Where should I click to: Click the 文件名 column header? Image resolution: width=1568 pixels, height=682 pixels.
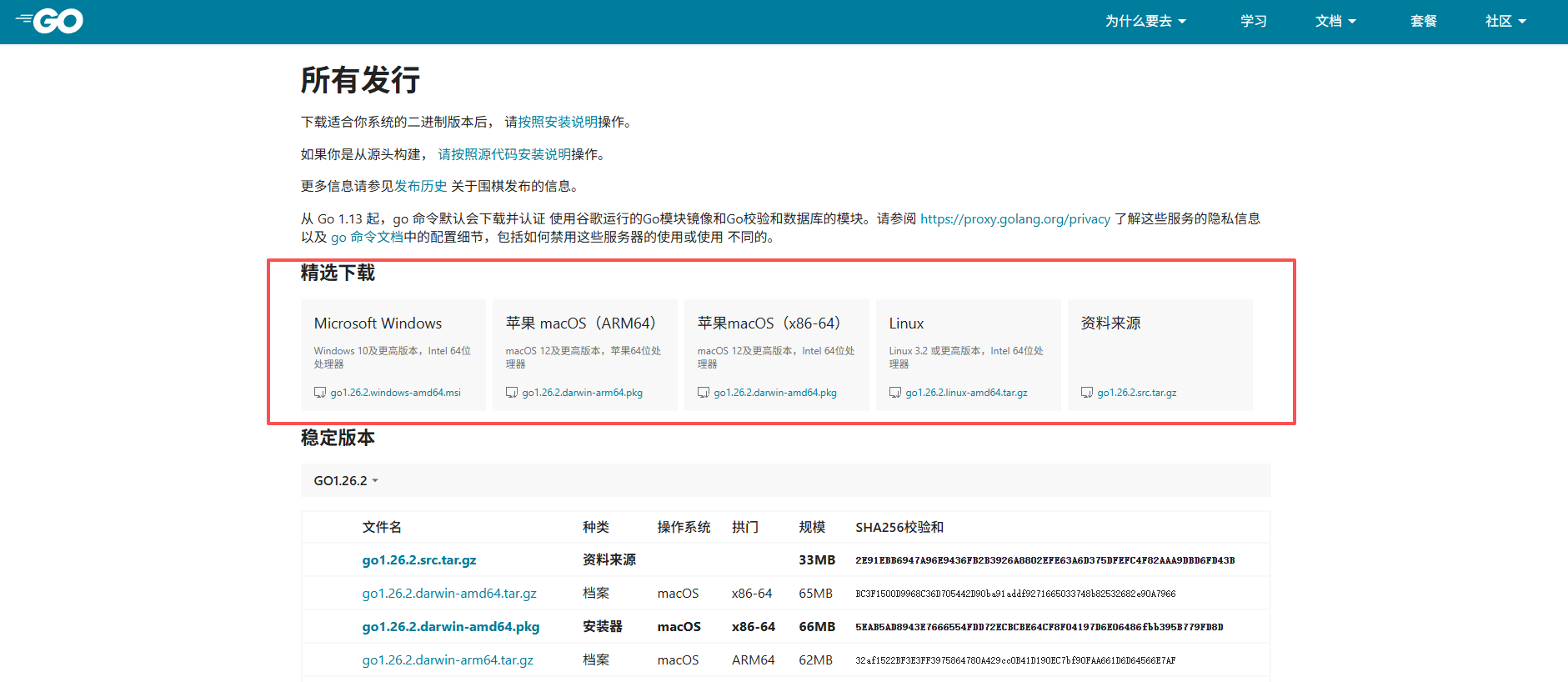pyautogui.click(x=382, y=527)
